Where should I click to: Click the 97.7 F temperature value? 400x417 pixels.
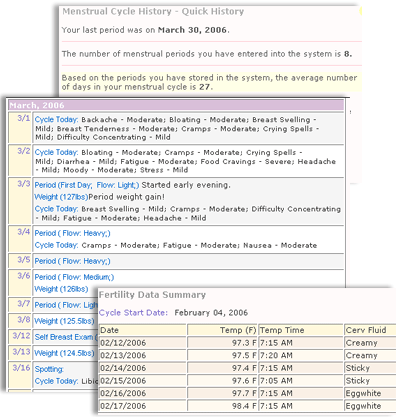tap(244, 393)
